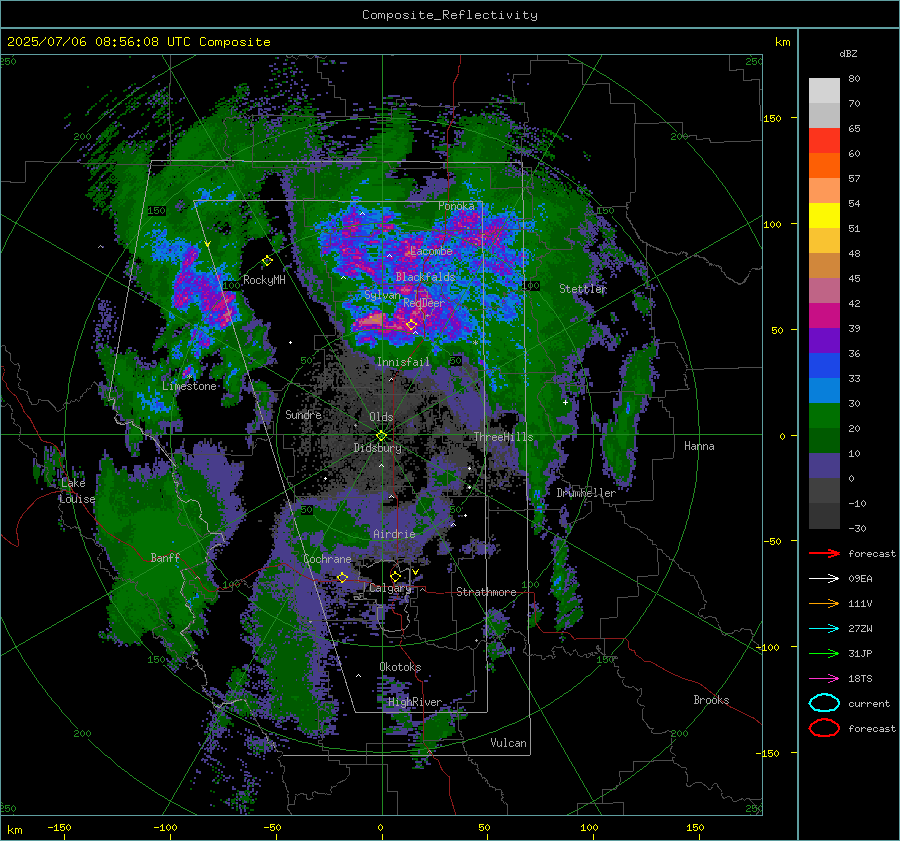This screenshot has height=841, width=900.
Task: Click the 150 tick on right km axis
Action: 772,118
